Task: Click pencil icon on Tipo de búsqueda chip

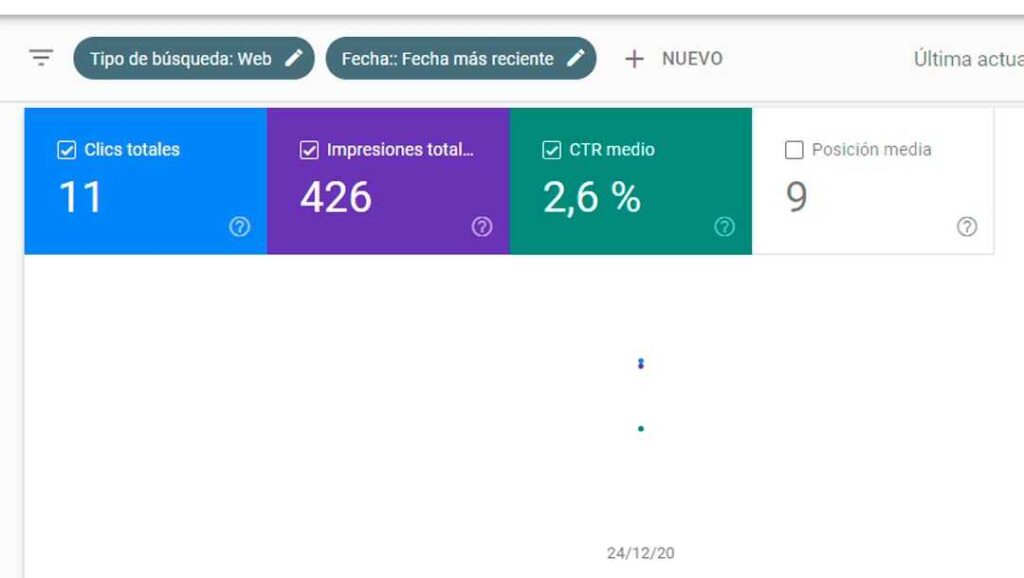Action: click(293, 58)
